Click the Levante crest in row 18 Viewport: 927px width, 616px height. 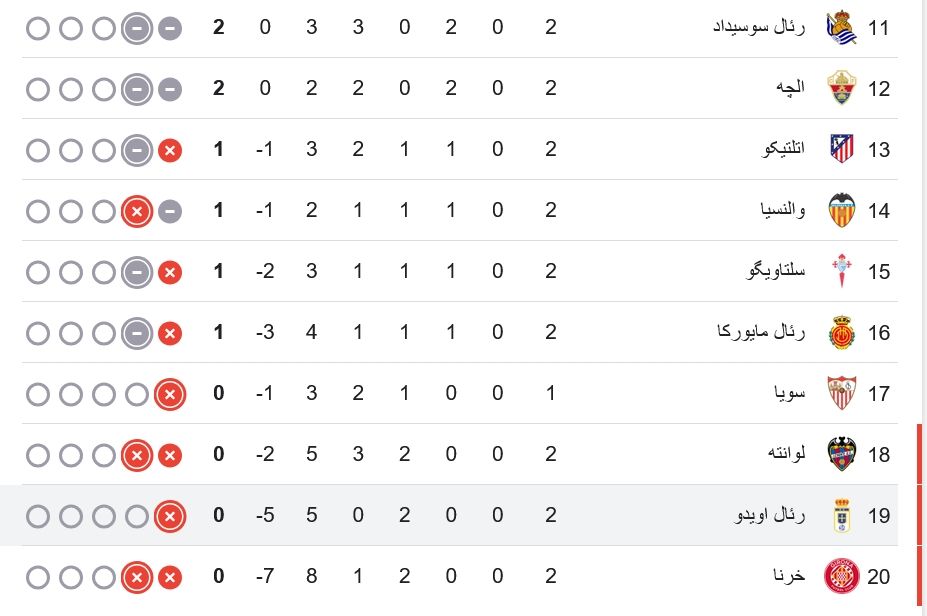point(841,454)
